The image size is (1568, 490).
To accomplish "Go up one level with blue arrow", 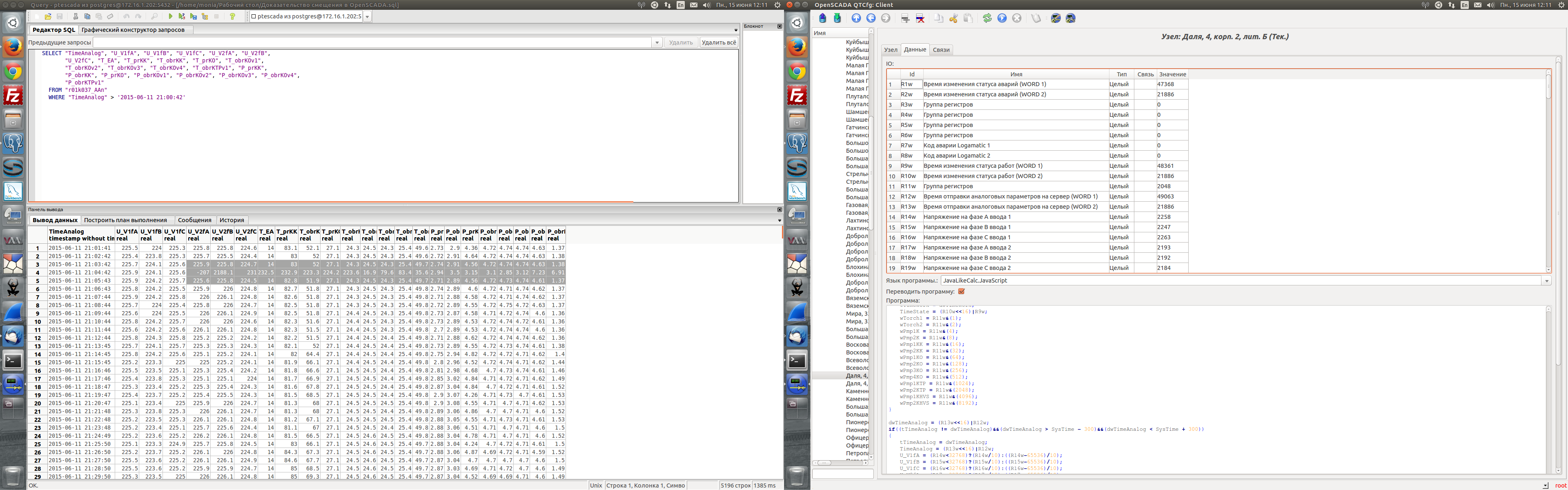I will (856, 18).
